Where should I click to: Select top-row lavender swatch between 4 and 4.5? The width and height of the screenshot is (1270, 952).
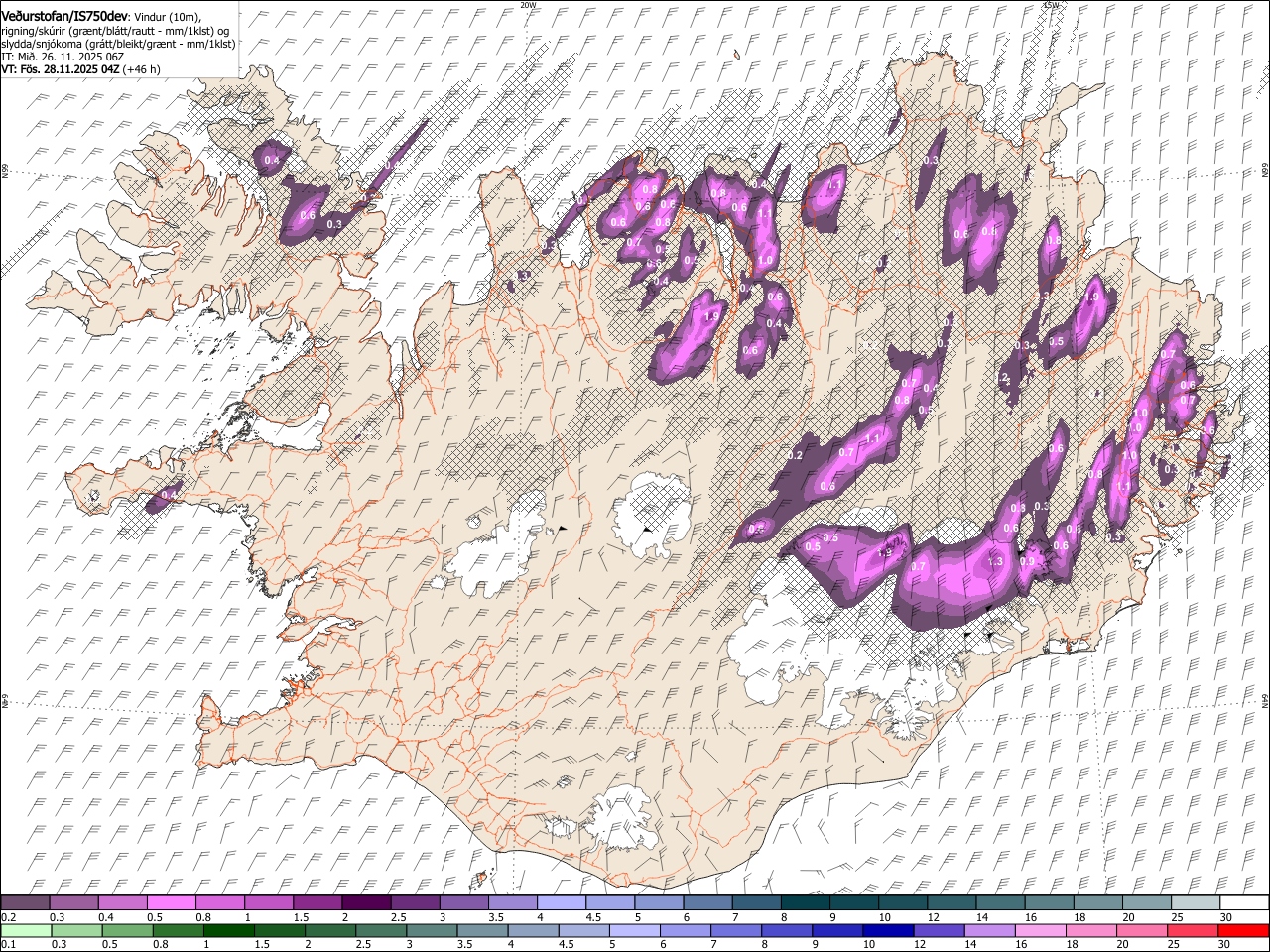[x=561, y=903]
